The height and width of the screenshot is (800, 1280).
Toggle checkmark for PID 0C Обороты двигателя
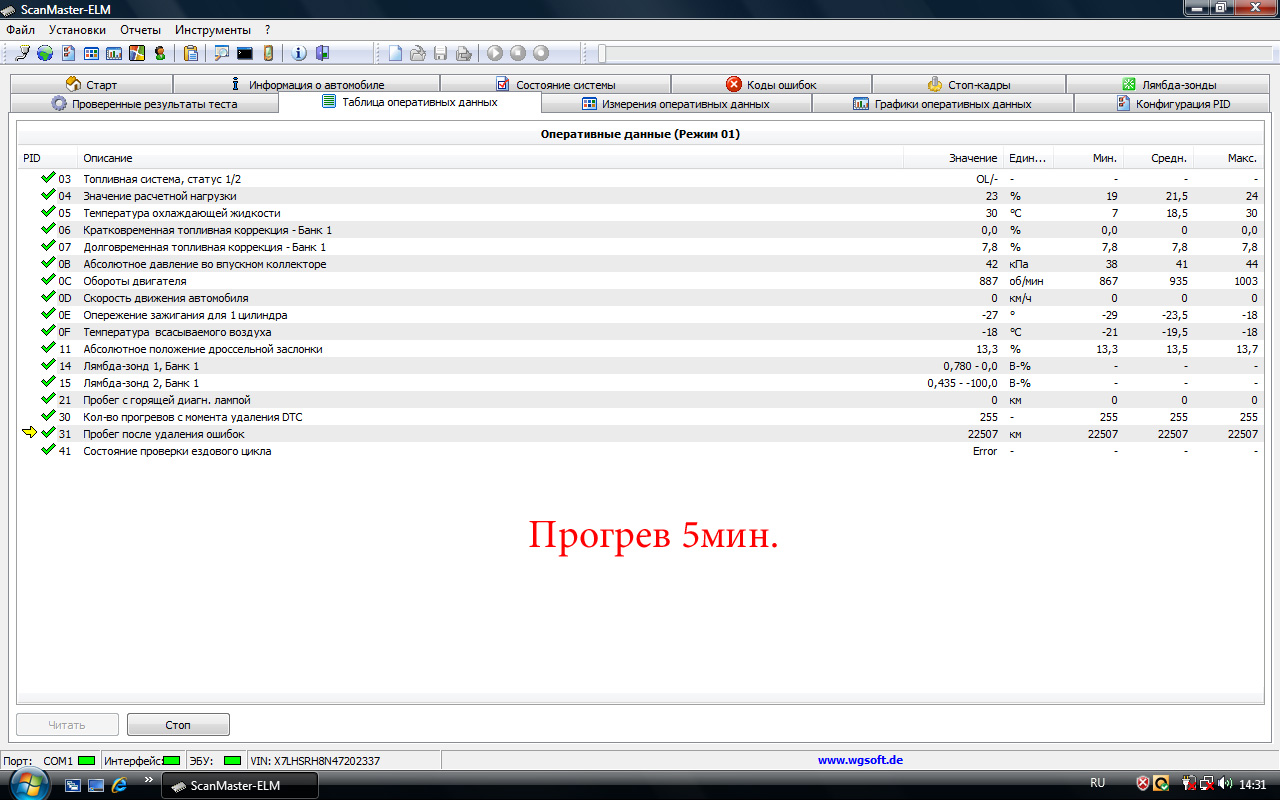coord(48,280)
